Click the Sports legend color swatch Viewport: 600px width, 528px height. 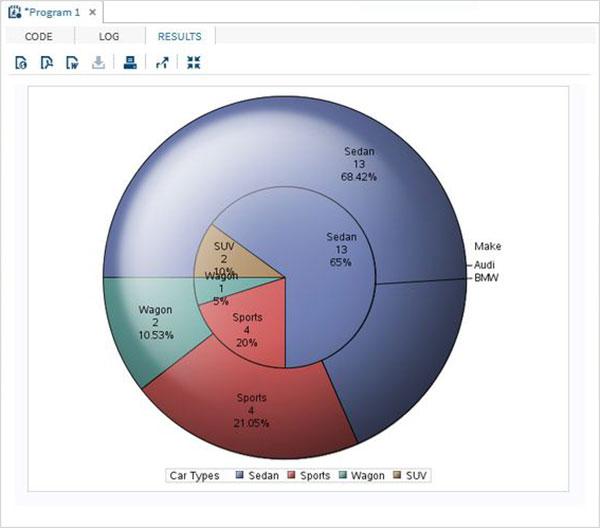click(292, 475)
